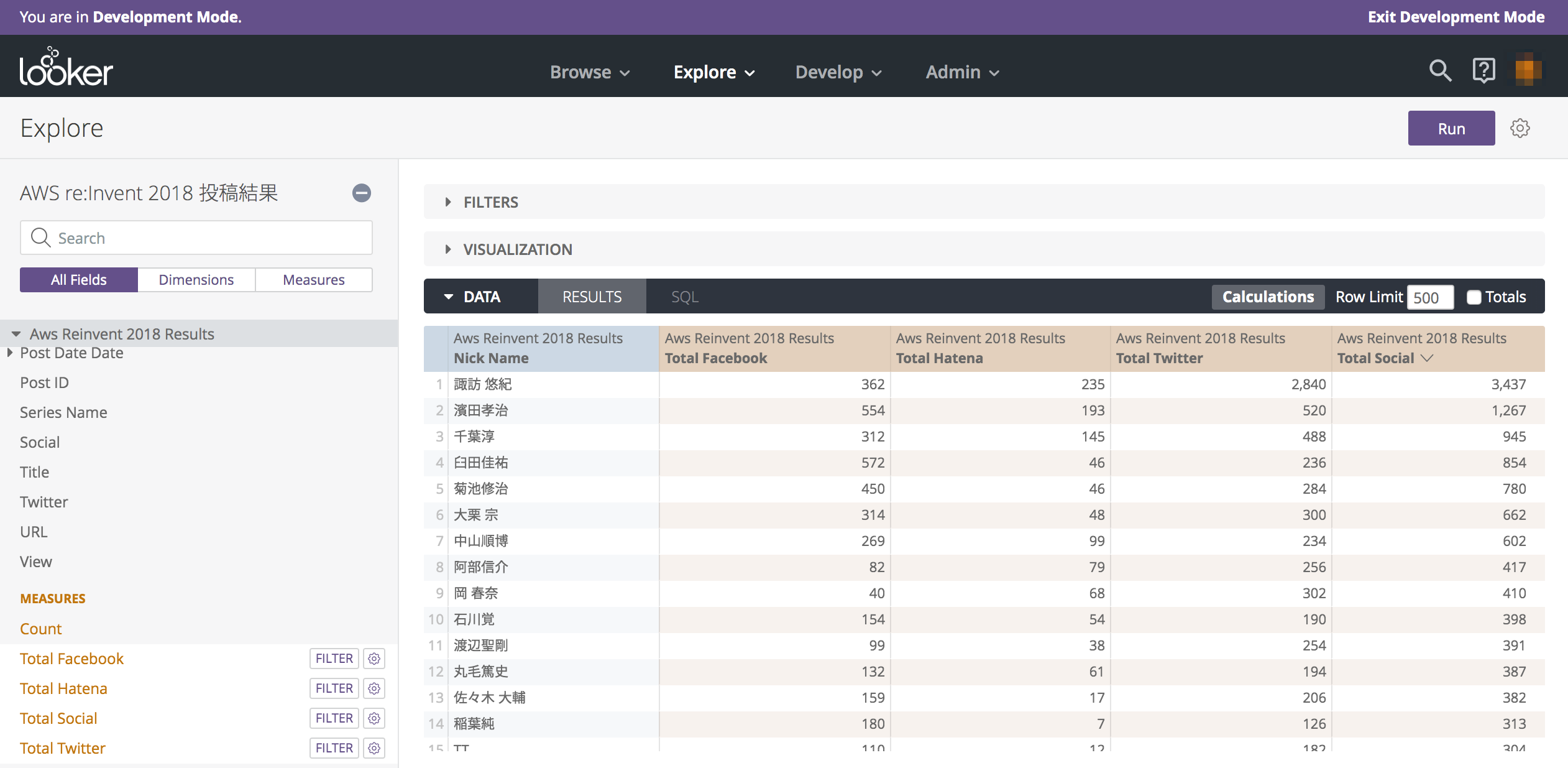Click the magnifier icon in the field search box
The height and width of the screenshot is (768, 1568).
coord(40,238)
